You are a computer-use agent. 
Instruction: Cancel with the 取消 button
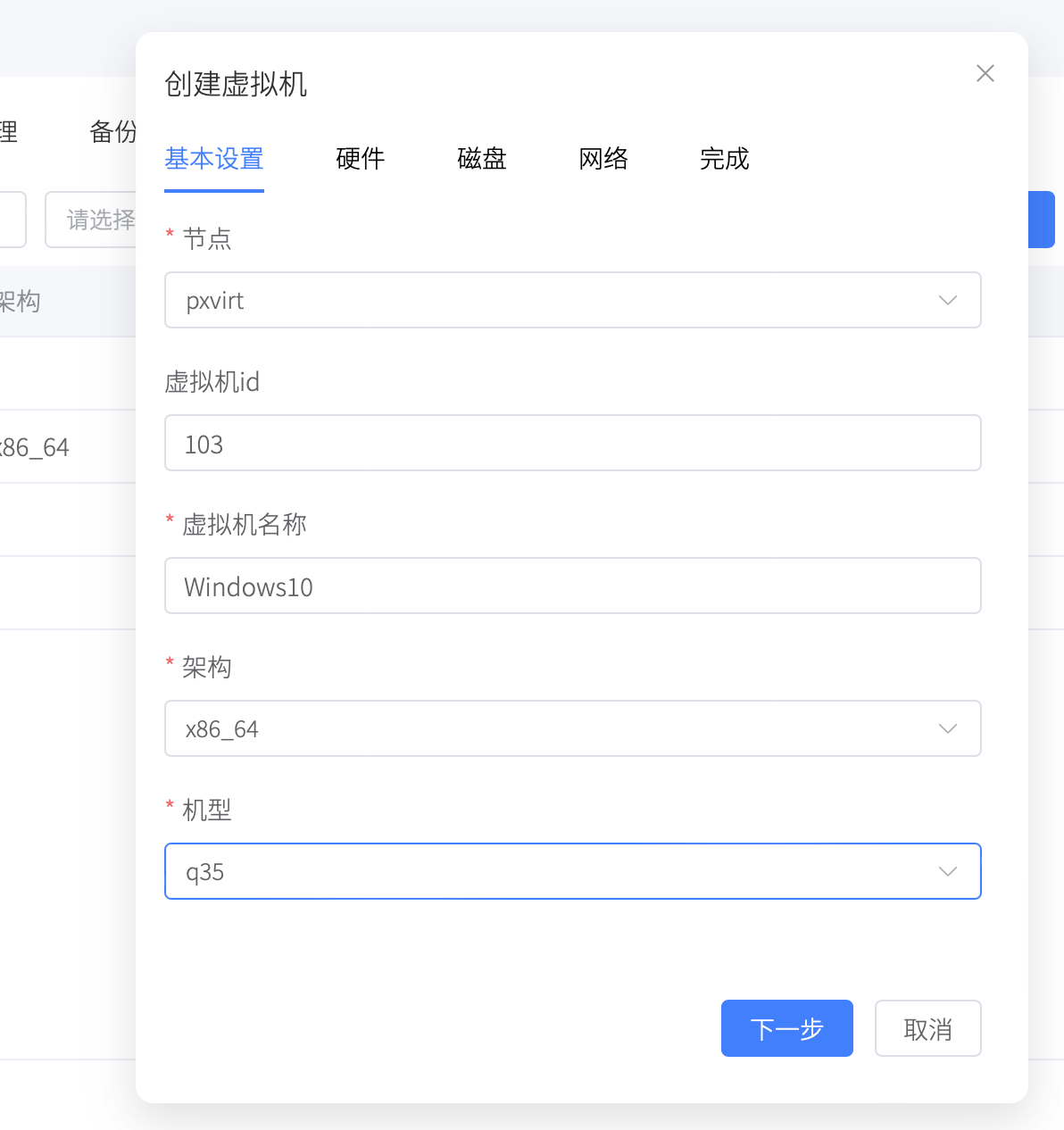click(927, 1028)
